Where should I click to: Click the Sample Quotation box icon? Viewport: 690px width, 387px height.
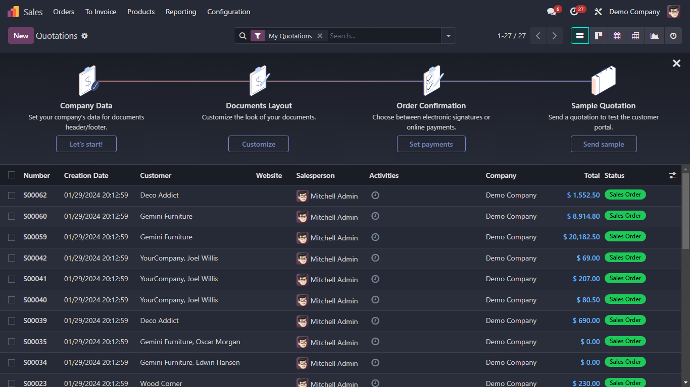(603, 80)
